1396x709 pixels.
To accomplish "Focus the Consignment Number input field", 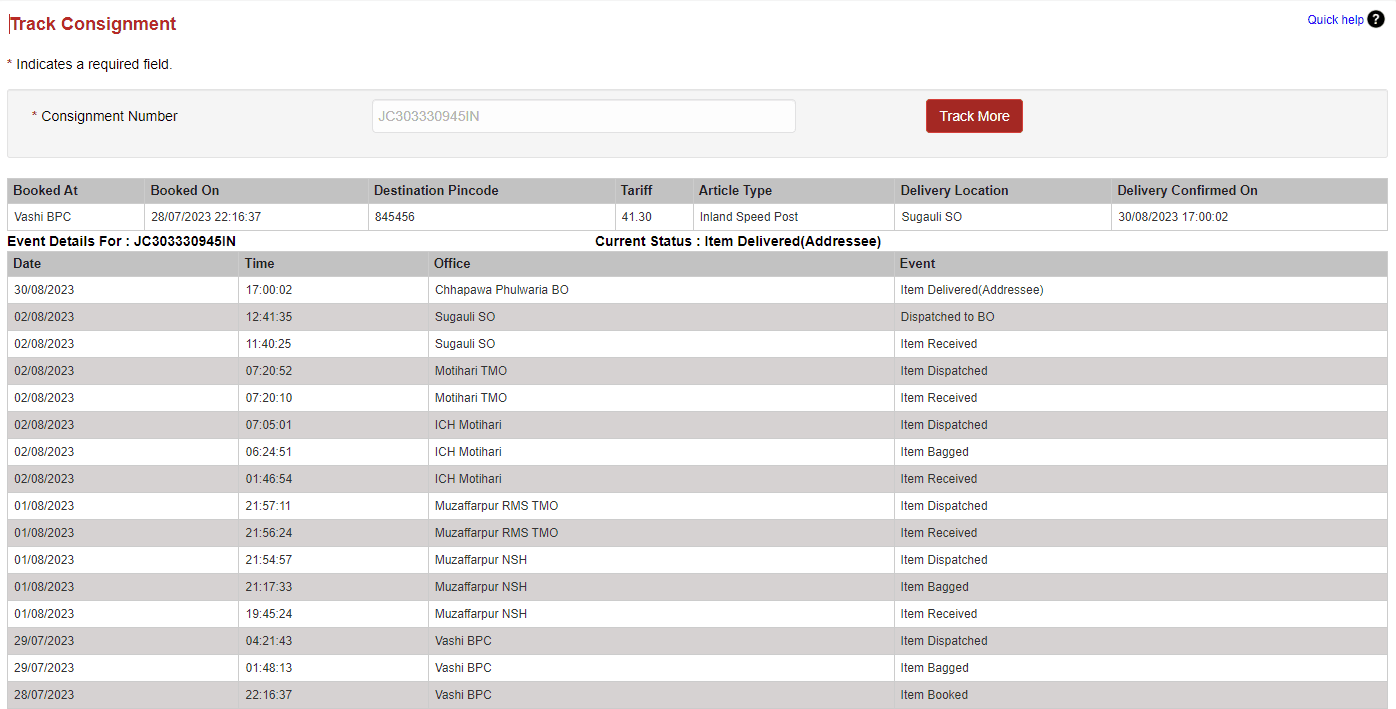I will point(584,116).
